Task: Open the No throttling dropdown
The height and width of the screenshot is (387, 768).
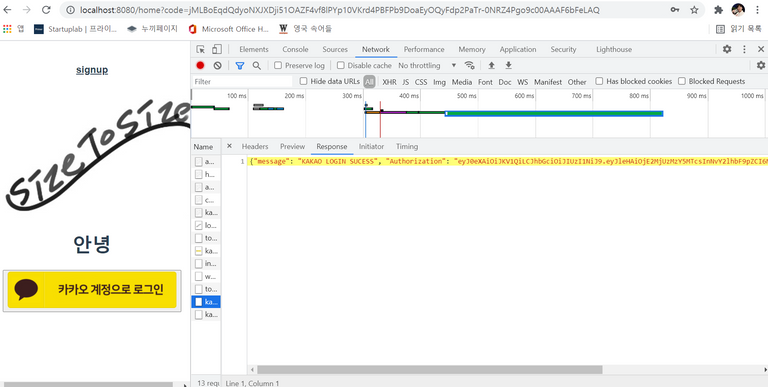Action: pyautogui.click(x=427, y=66)
